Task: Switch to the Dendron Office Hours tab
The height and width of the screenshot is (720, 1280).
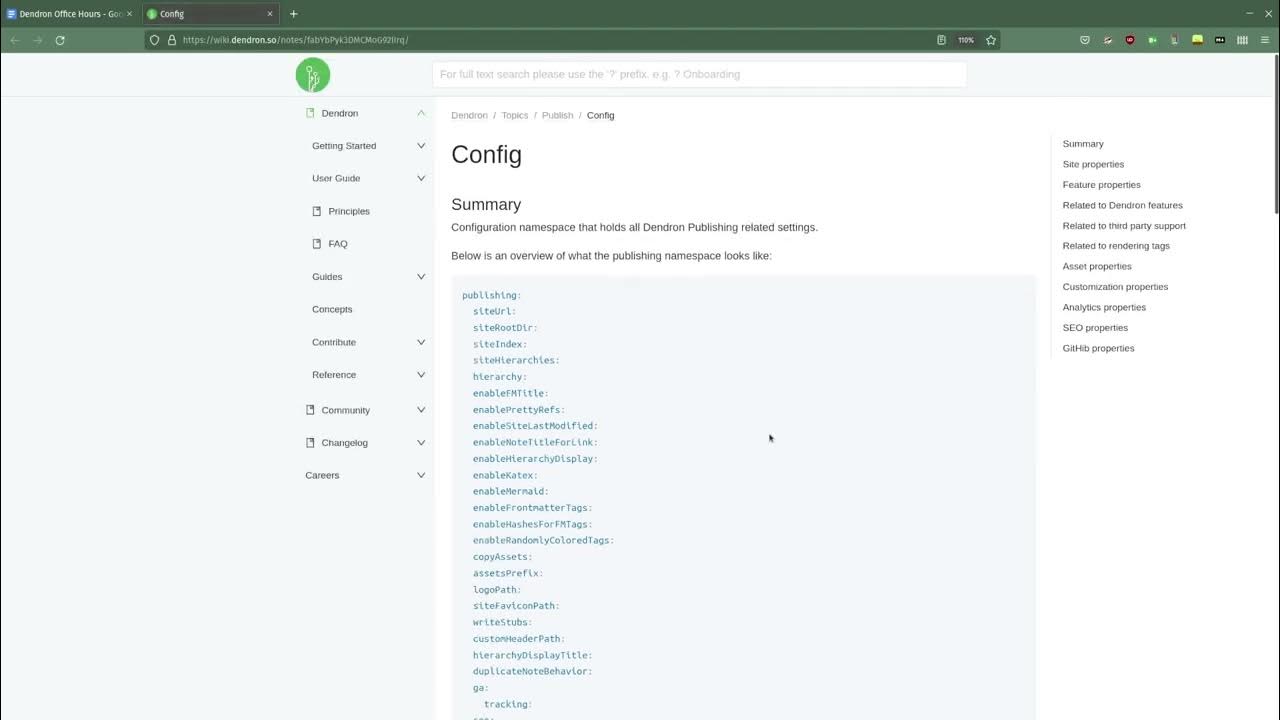Action: [x=70, y=14]
